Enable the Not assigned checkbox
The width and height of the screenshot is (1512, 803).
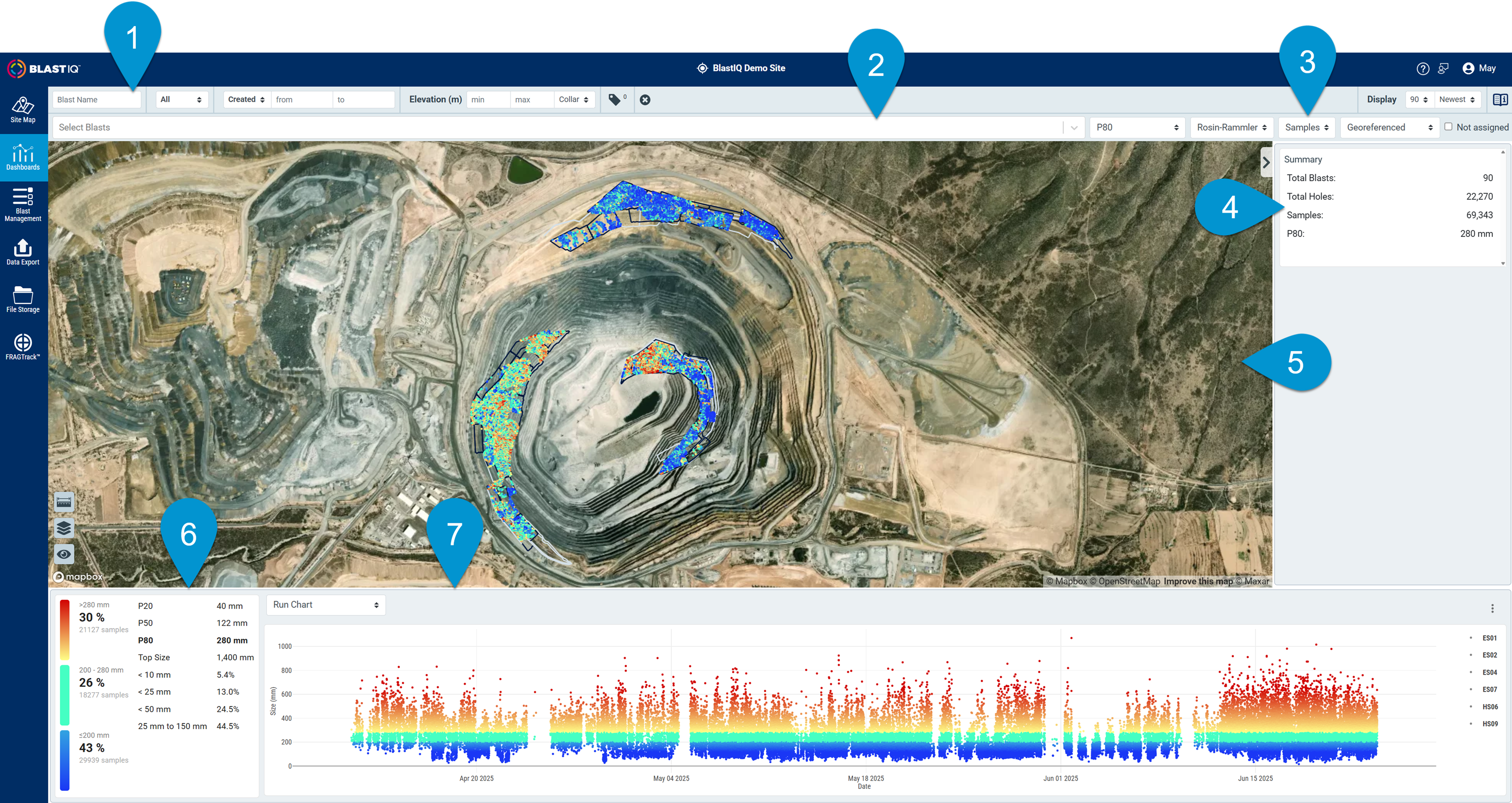click(x=1448, y=127)
